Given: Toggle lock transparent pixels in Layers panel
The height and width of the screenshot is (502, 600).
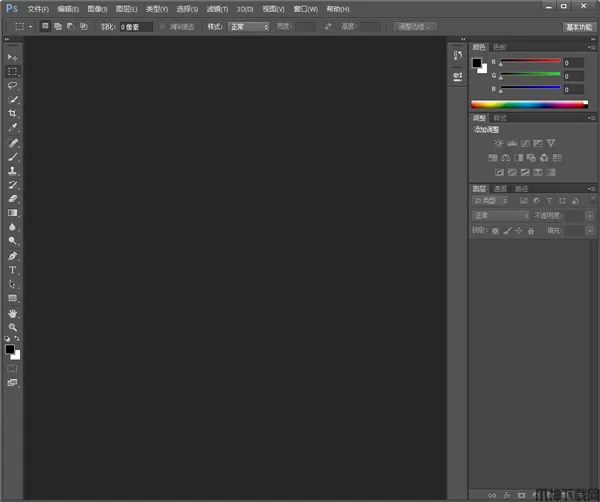Looking at the screenshot, I should pos(494,231).
